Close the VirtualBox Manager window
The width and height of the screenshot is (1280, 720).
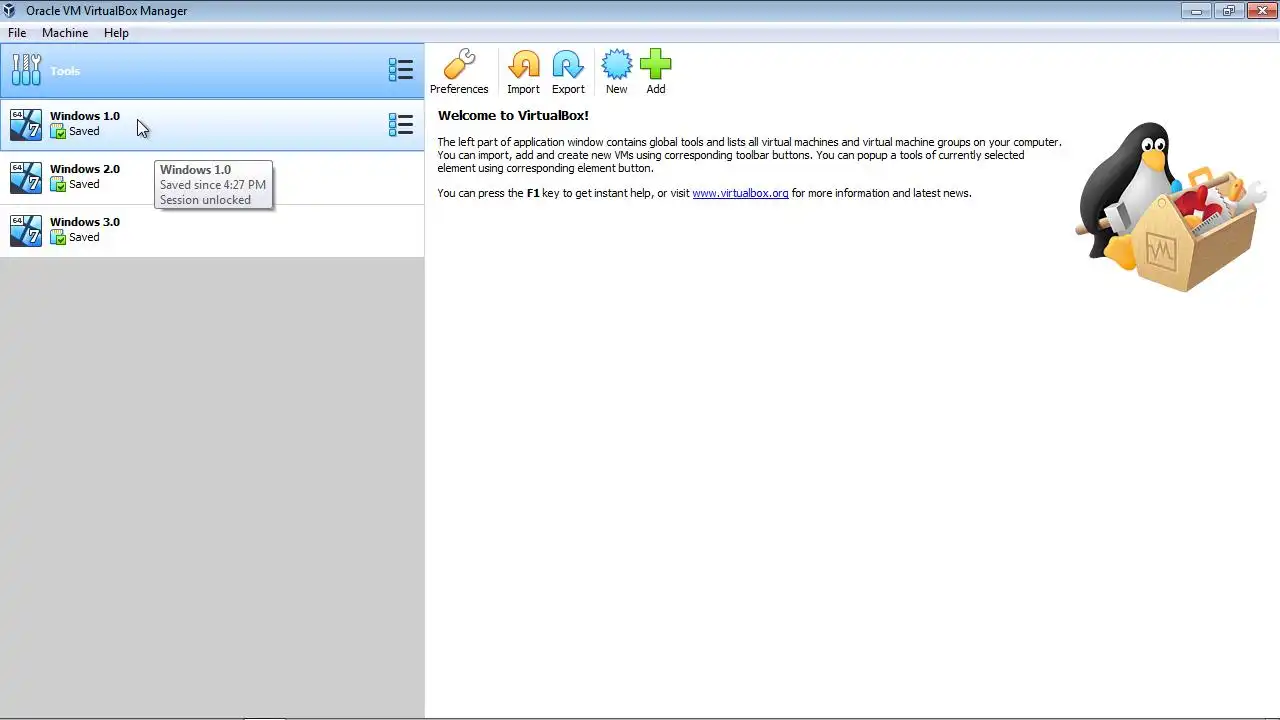pos(1261,11)
